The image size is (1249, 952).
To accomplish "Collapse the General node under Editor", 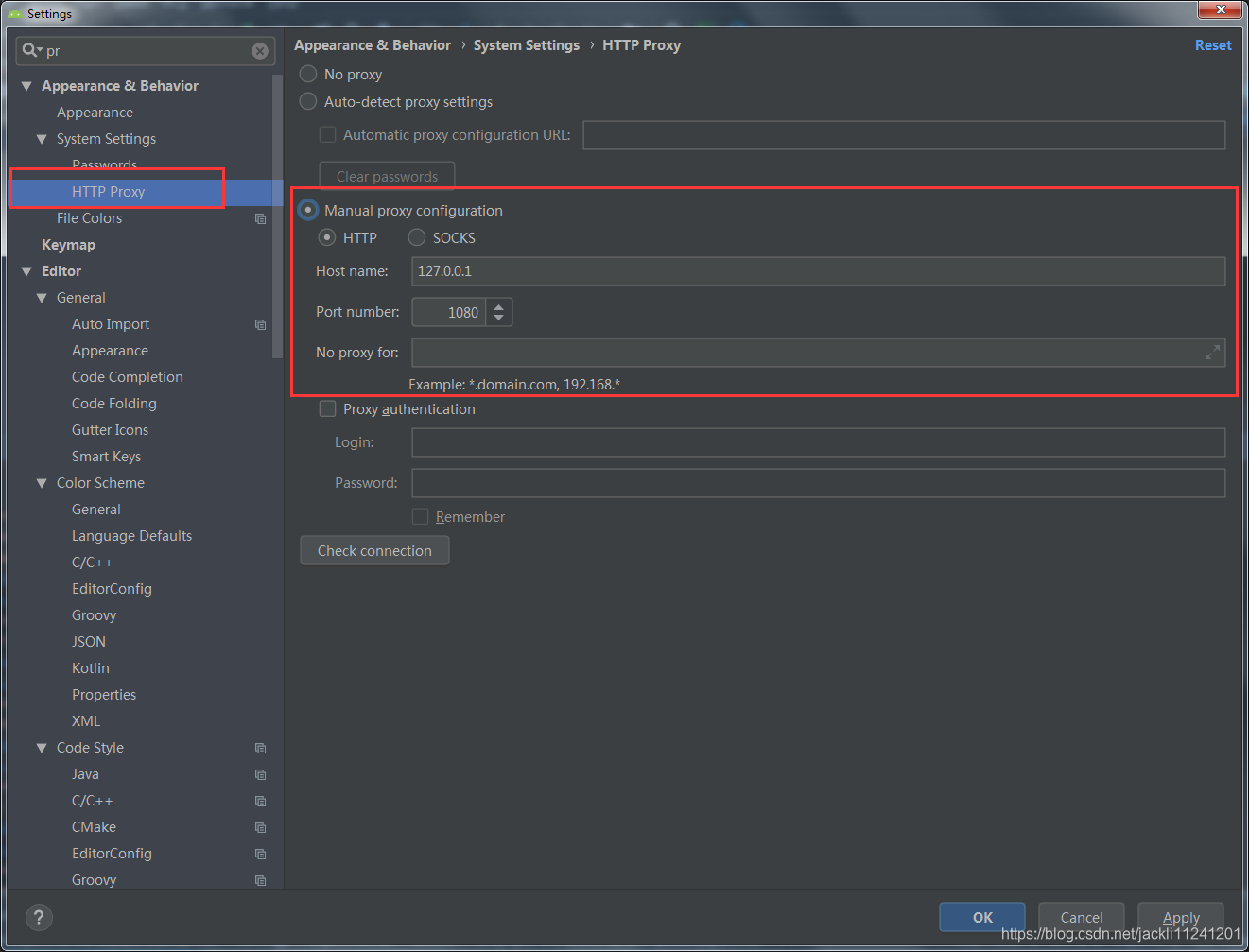I will click(x=42, y=298).
